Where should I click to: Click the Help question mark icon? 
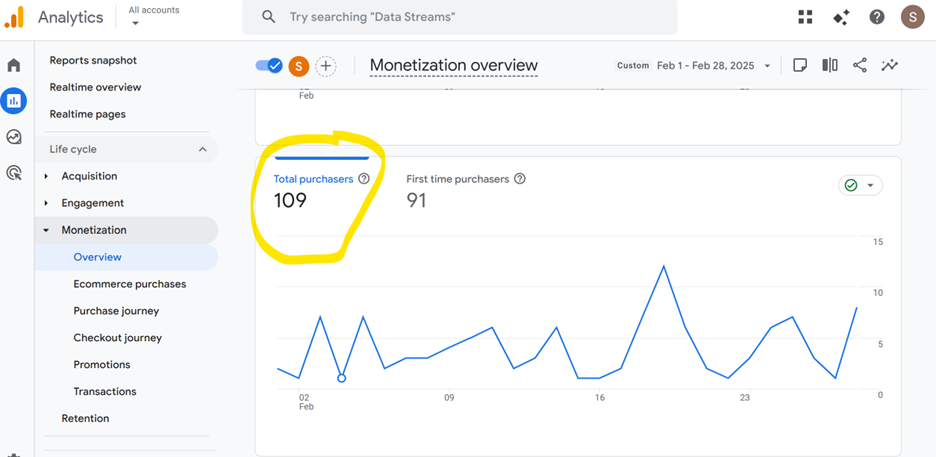point(877,17)
